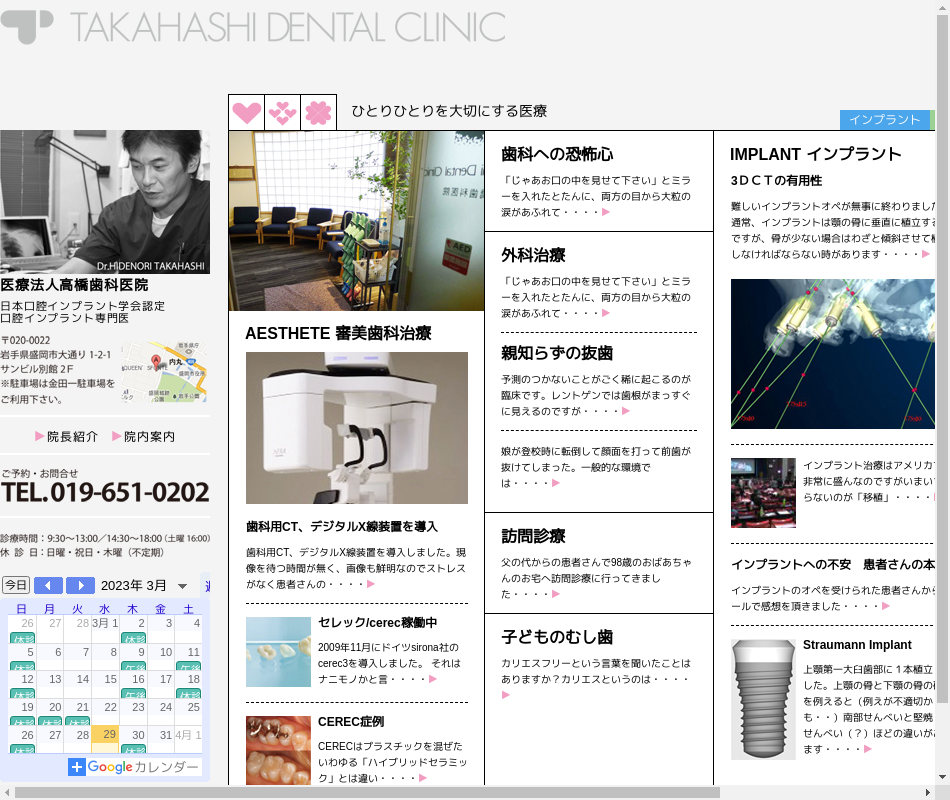Select March 15 in the calendar
Viewport: 950px width, 800px height.
pos(105,684)
